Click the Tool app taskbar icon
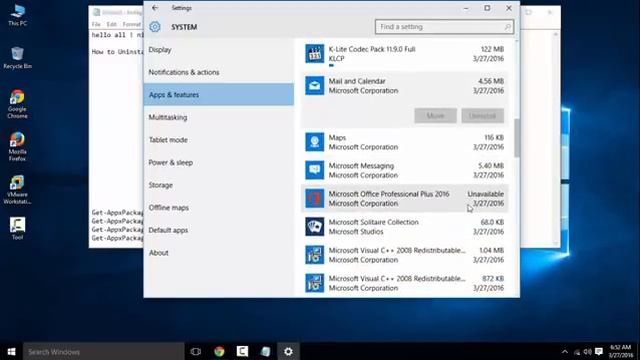Viewport: 640px width, 360px height. 242,351
